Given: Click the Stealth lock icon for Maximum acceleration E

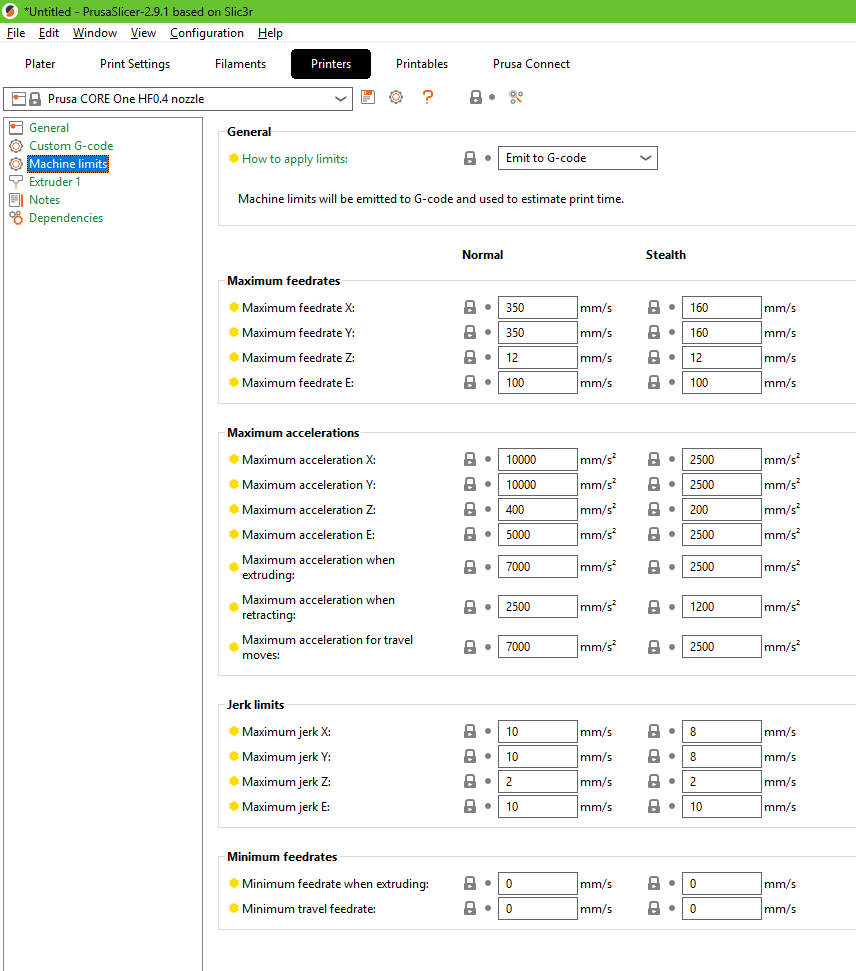Looking at the screenshot, I should click(654, 534).
